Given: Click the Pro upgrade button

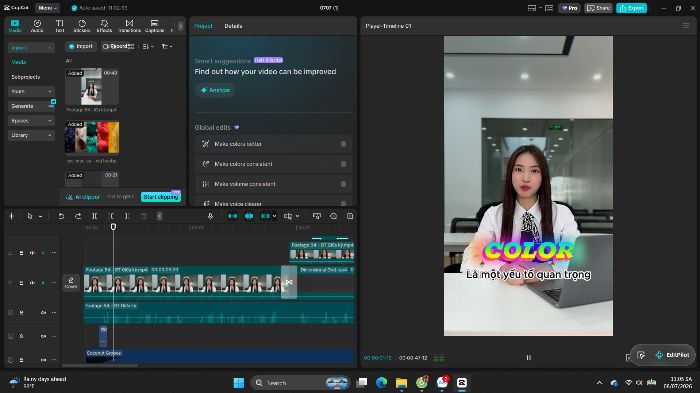Looking at the screenshot, I should point(569,8).
